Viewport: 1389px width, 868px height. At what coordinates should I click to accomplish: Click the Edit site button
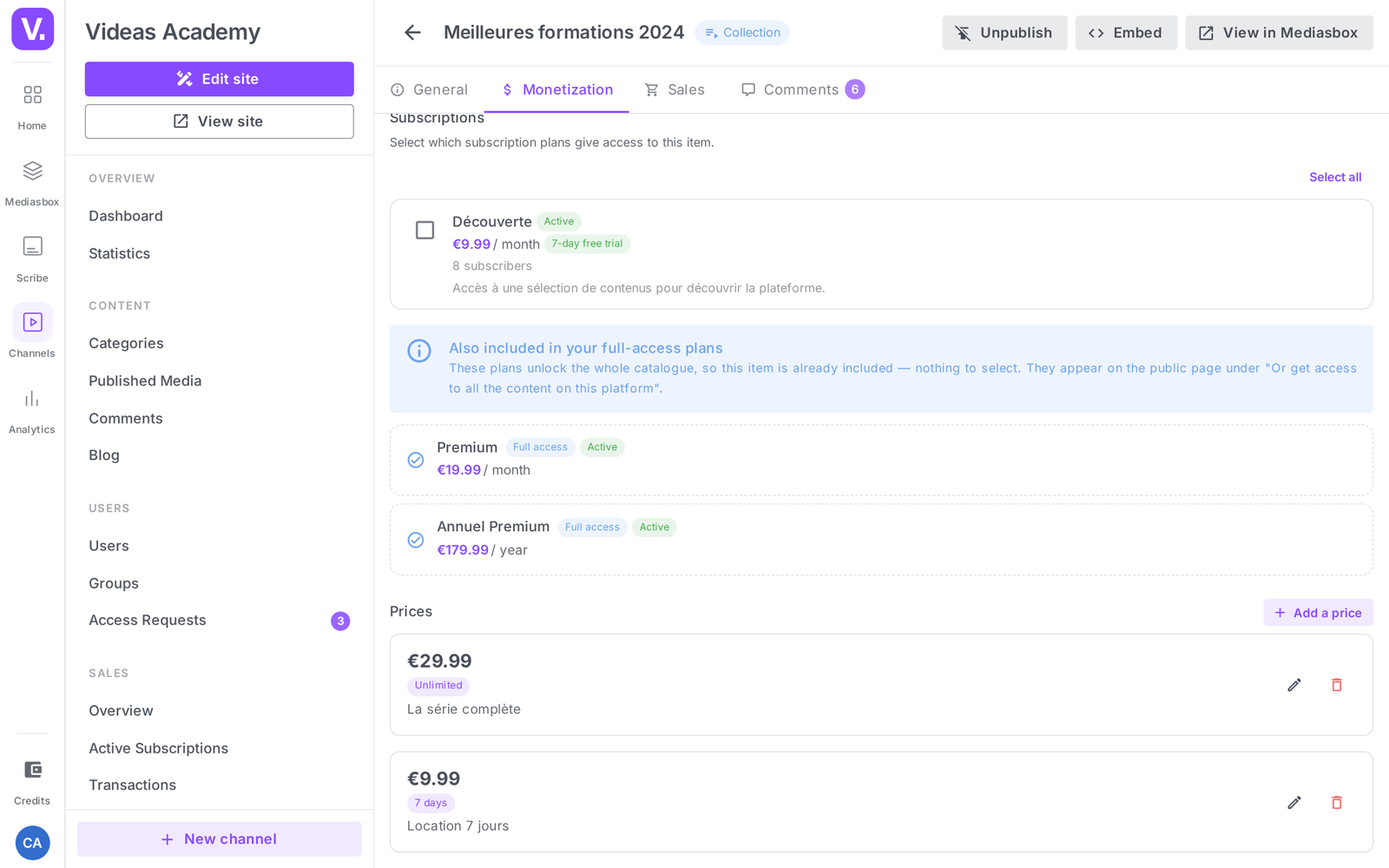pos(220,79)
